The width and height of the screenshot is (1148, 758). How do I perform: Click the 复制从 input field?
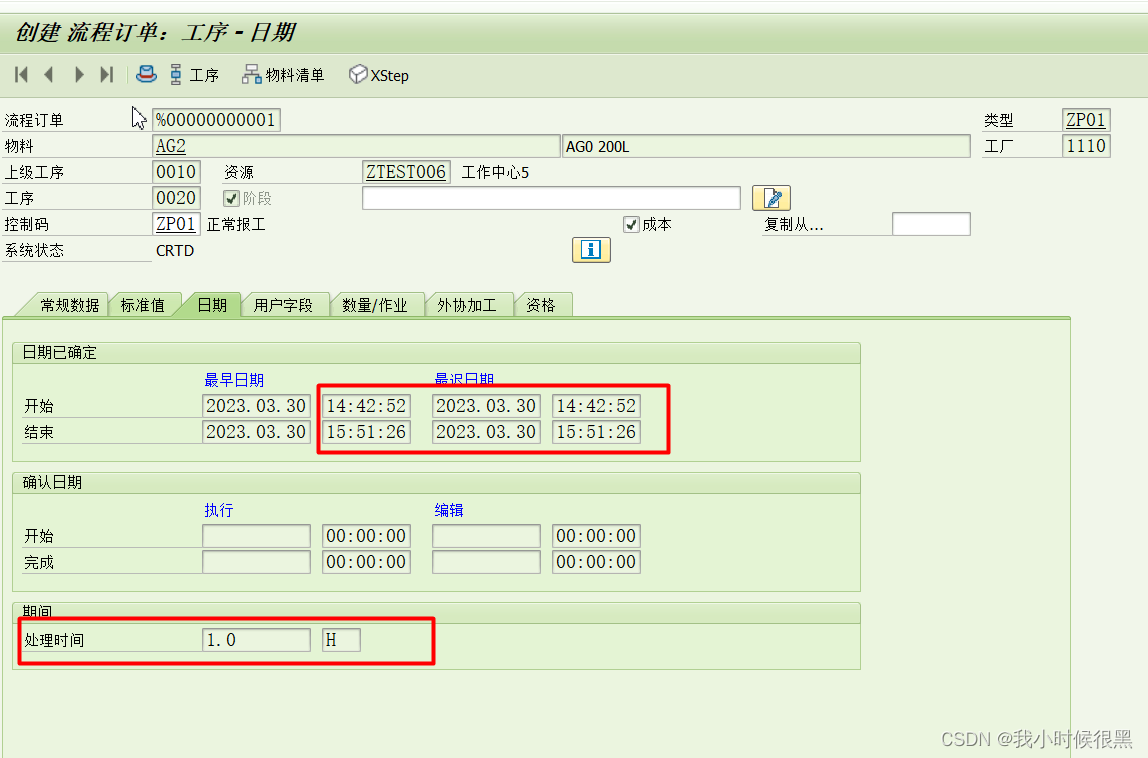pyautogui.click(x=931, y=223)
